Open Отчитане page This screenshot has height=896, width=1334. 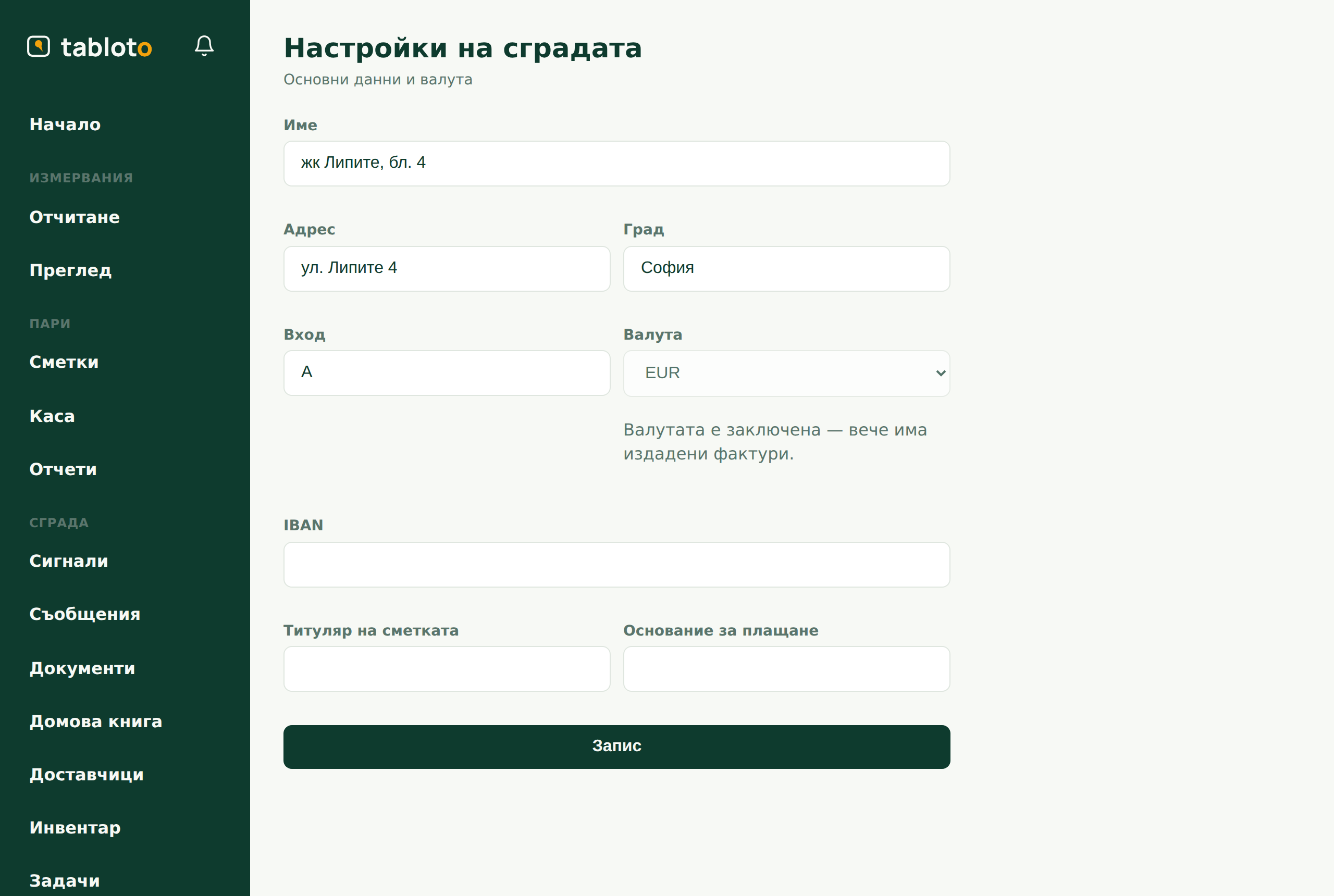75,217
